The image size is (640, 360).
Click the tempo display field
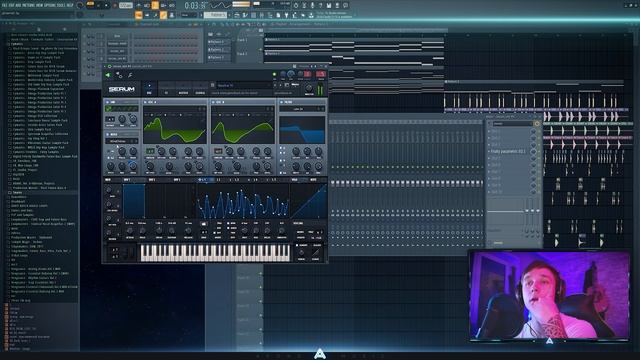[x=126, y=6]
